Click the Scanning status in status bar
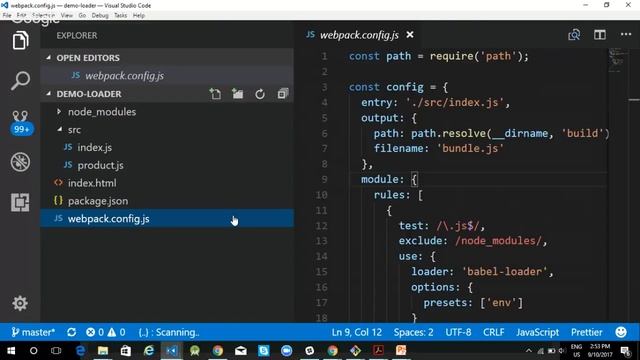 (169, 332)
